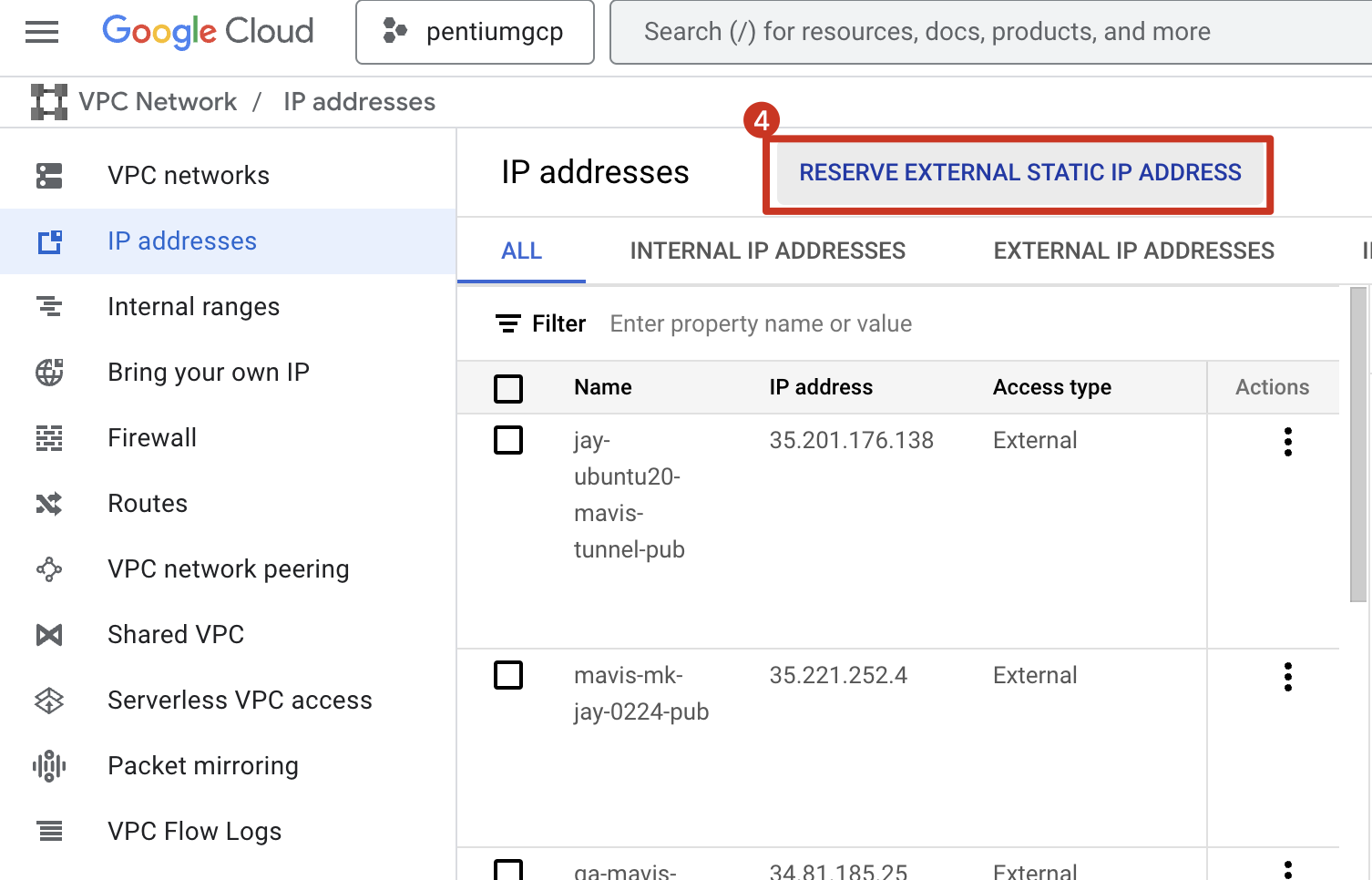Select the mavis-mk-jay-0224-pub row checkbox

[x=508, y=675]
